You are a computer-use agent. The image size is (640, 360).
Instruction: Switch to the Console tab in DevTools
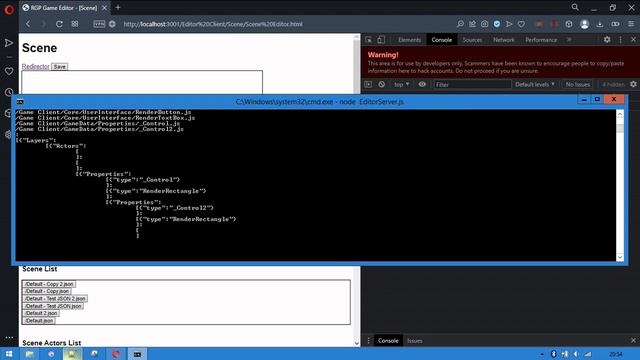pos(442,40)
